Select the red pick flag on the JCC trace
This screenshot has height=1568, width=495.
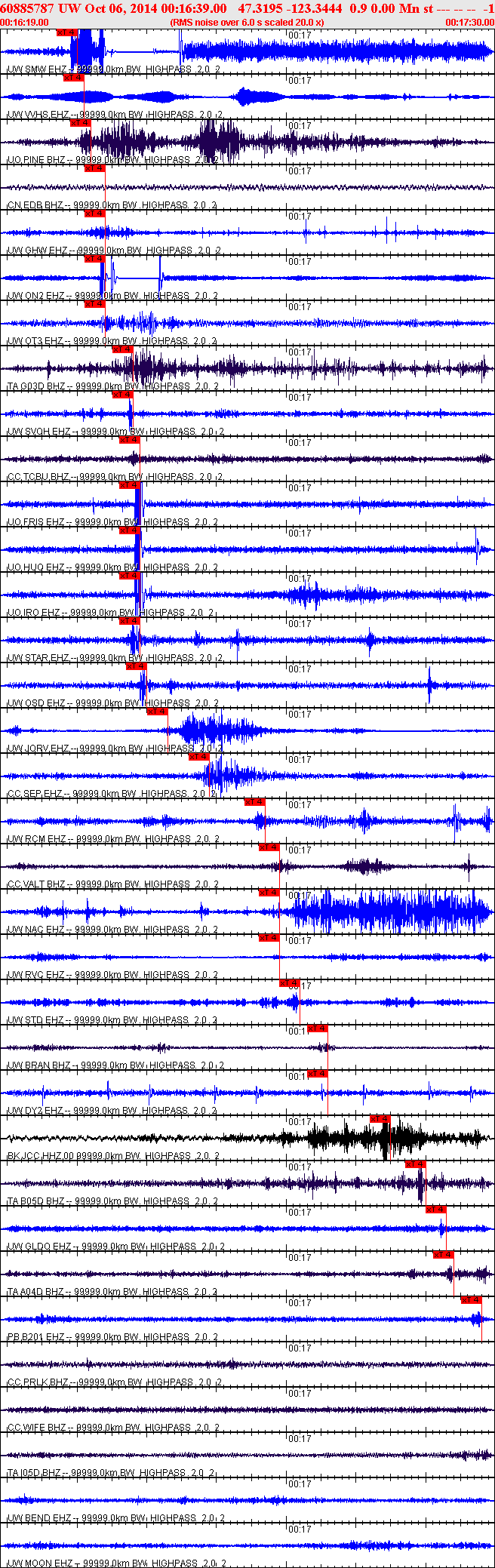pos(380,1119)
